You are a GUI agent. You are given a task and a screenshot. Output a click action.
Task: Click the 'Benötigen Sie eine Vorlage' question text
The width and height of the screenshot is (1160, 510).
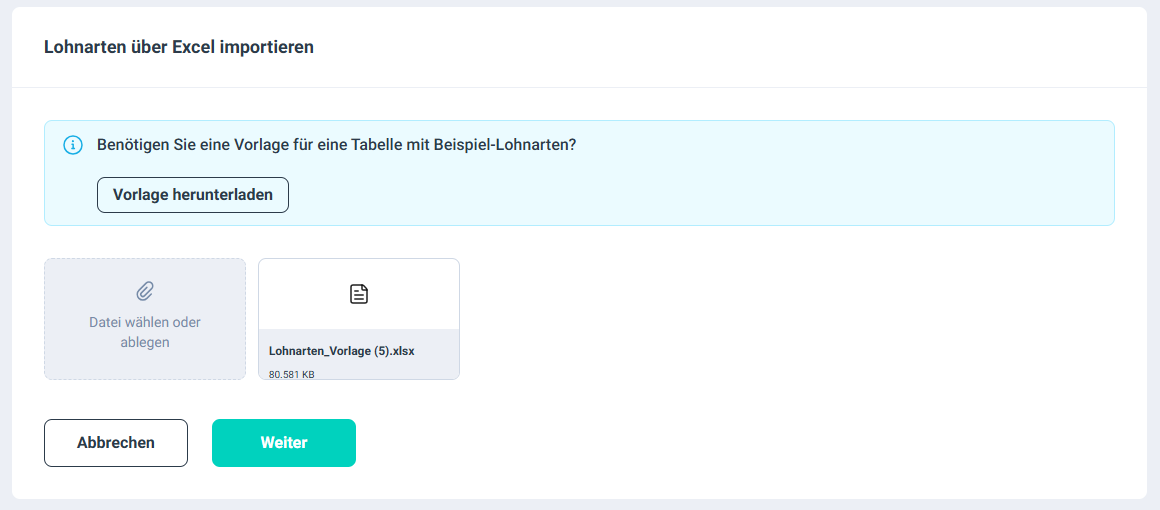click(336, 145)
